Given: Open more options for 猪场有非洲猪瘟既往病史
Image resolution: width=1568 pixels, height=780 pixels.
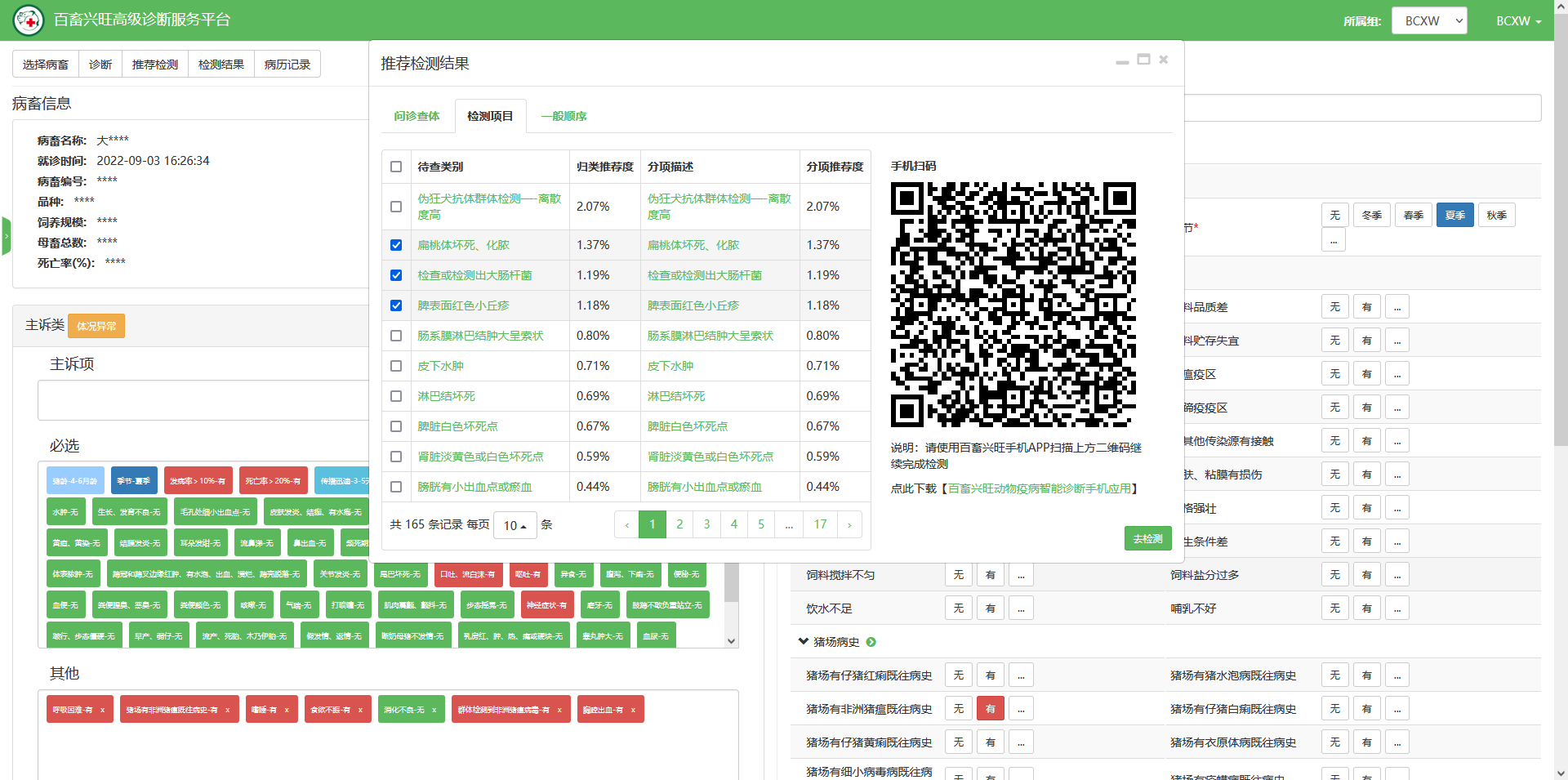Looking at the screenshot, I should pos(1021,709).
